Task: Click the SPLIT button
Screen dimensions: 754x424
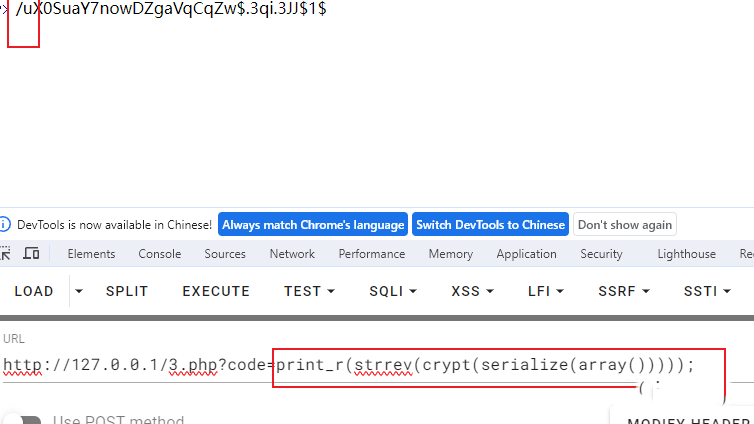Action: click(127, 291)
